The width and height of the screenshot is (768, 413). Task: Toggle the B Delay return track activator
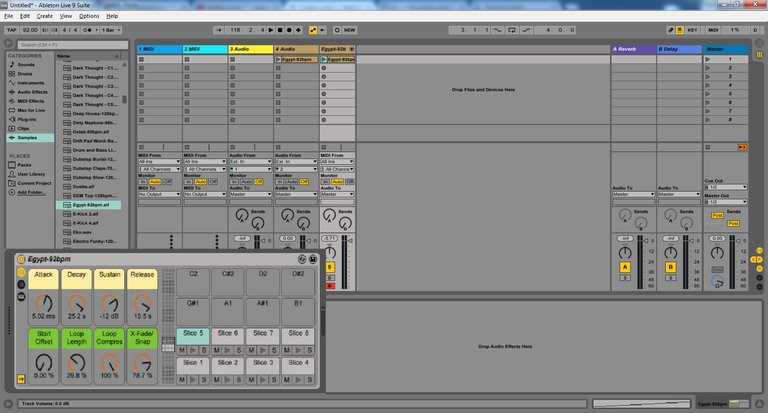671,267
